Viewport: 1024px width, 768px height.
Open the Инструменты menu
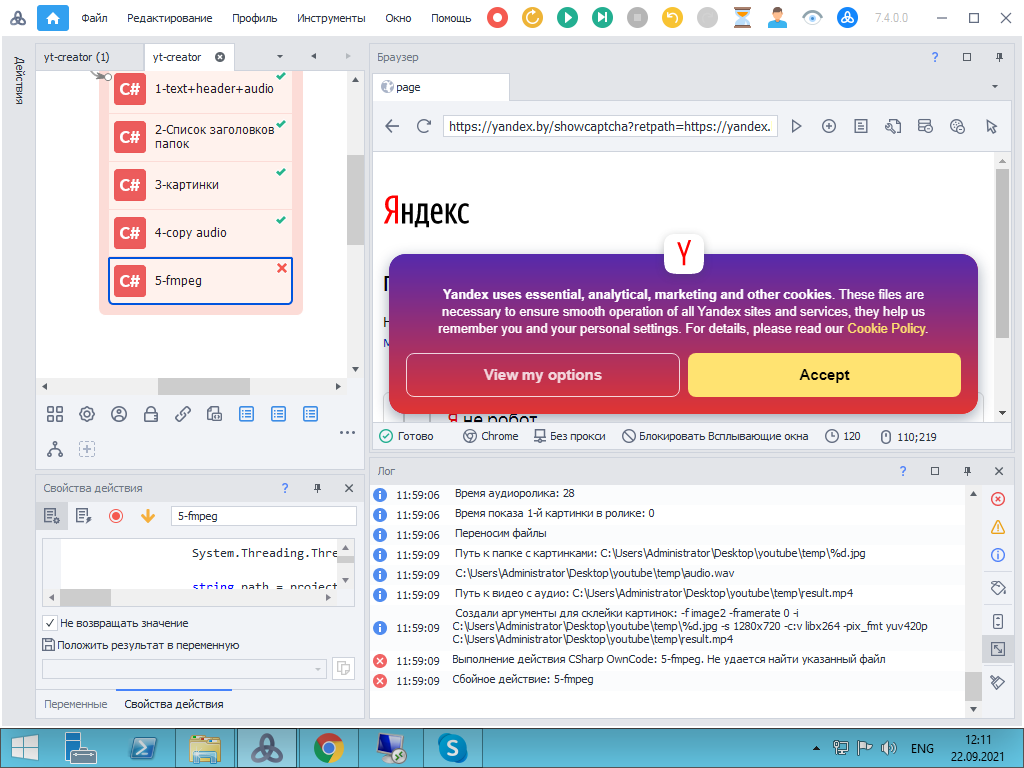(x=331, y=18)
